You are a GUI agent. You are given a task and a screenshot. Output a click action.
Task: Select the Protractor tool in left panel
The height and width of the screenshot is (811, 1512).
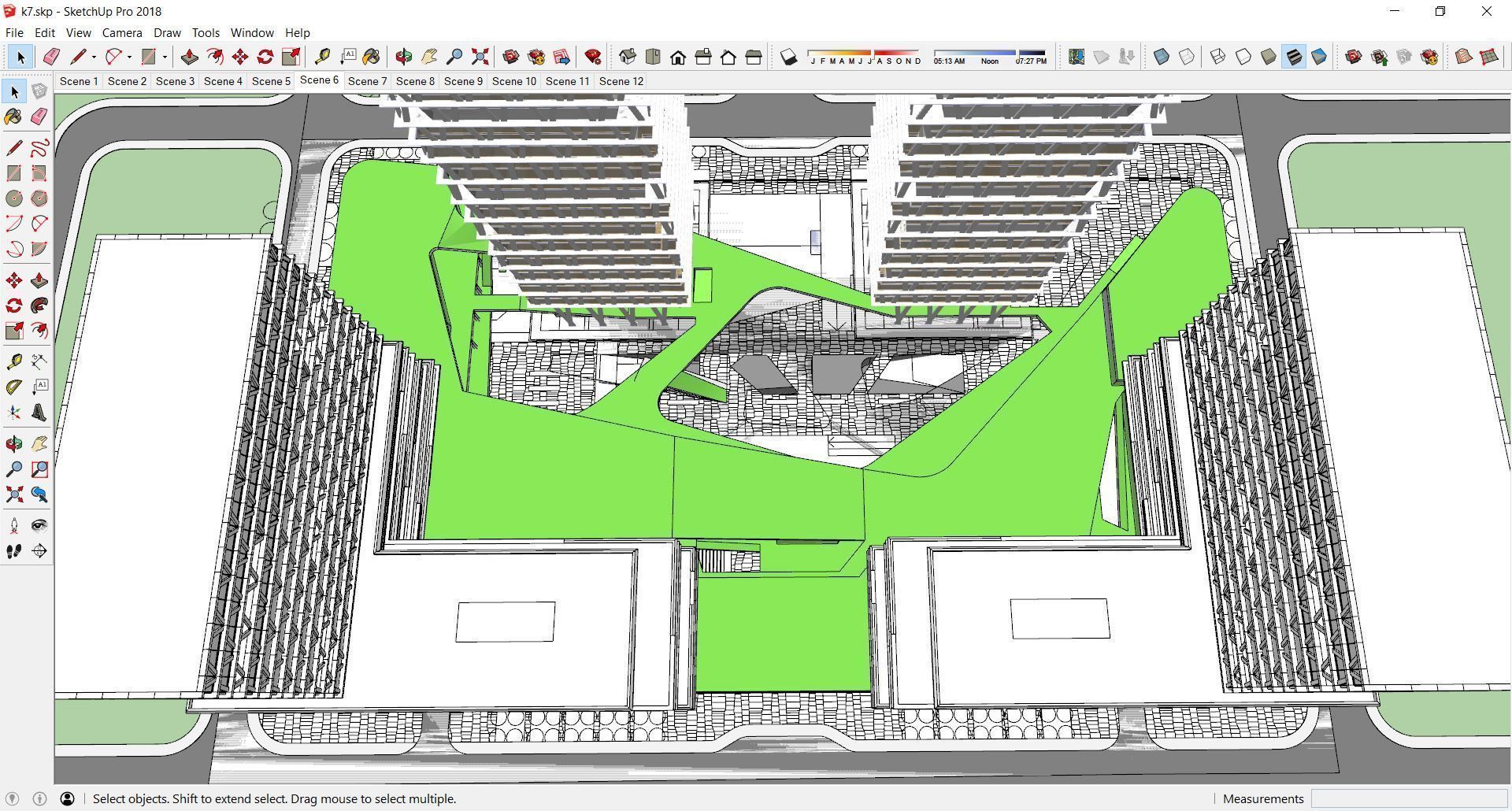pyautogui.click(x=14, y=387)
